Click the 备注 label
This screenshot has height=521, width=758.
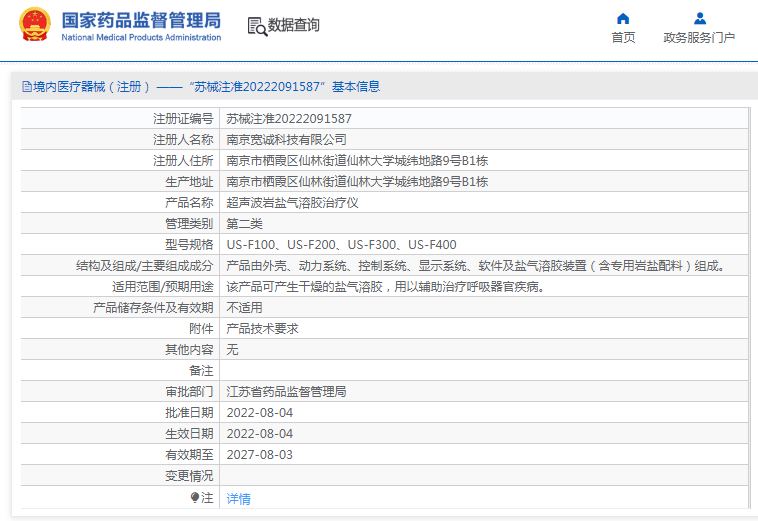(201, 371)
